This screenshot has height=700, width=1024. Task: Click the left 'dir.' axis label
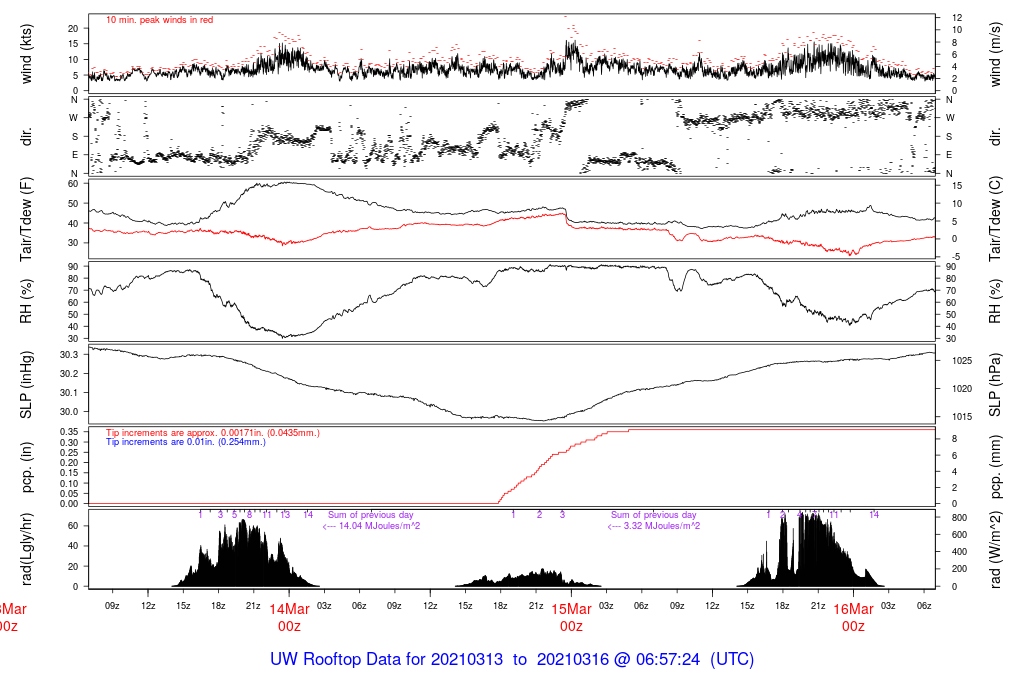26,137
